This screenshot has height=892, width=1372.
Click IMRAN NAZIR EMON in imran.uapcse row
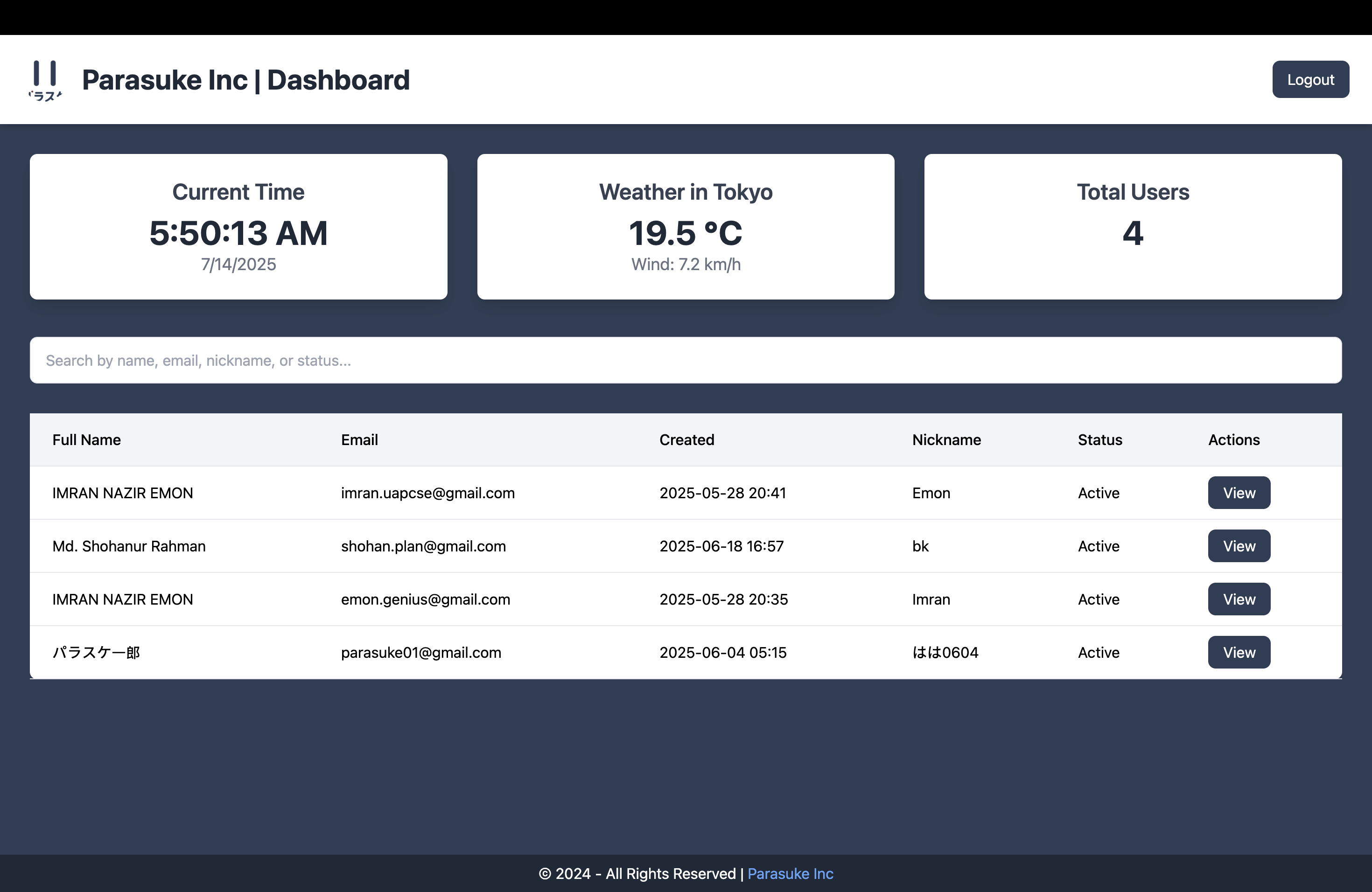pos(122,493)
